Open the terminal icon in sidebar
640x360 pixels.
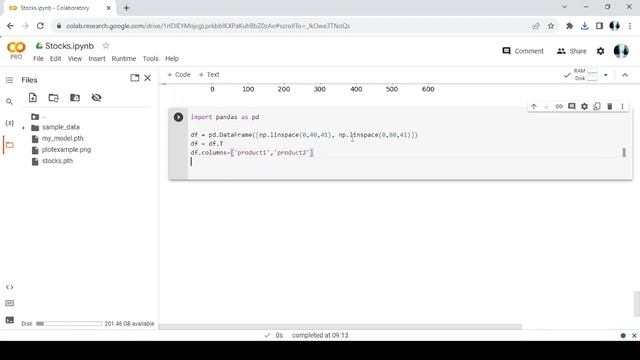(9, 320)
